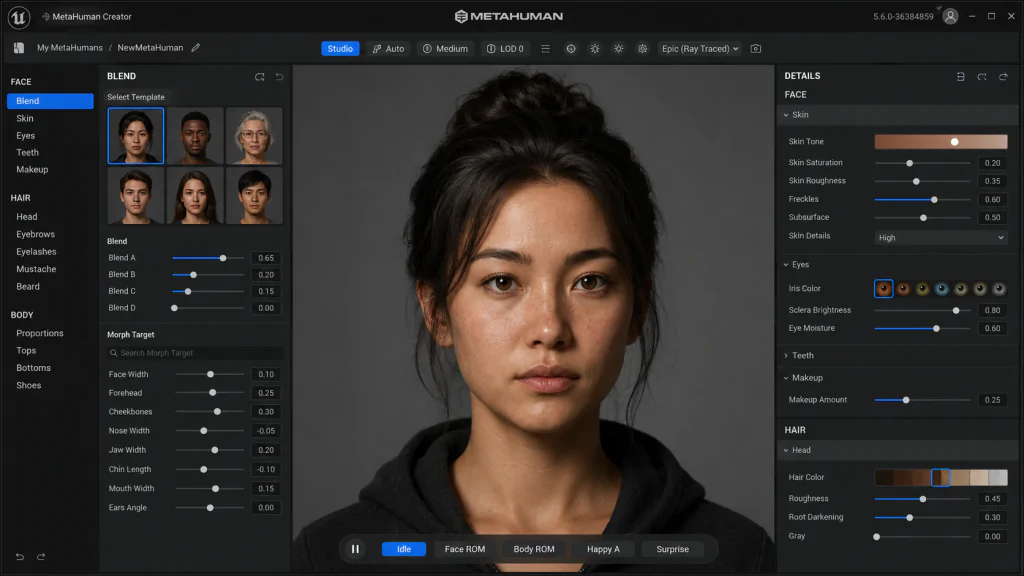Toggle the LOD 0 setting
1024x576 pixels.
505,48
